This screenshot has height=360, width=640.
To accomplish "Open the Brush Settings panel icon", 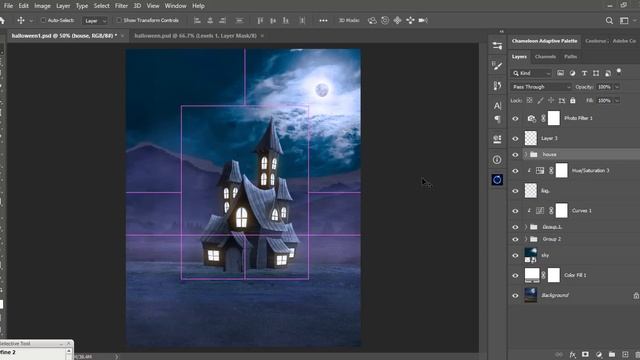I will pos(497,66).
